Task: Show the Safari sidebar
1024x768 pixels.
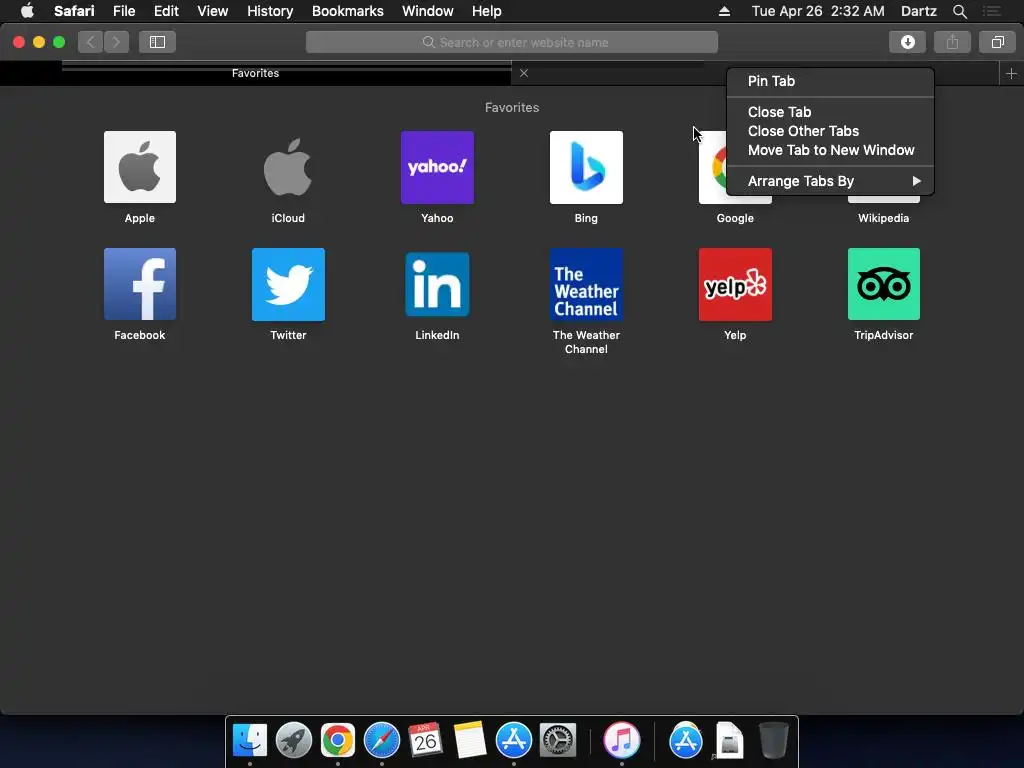Action: (157, 42)
